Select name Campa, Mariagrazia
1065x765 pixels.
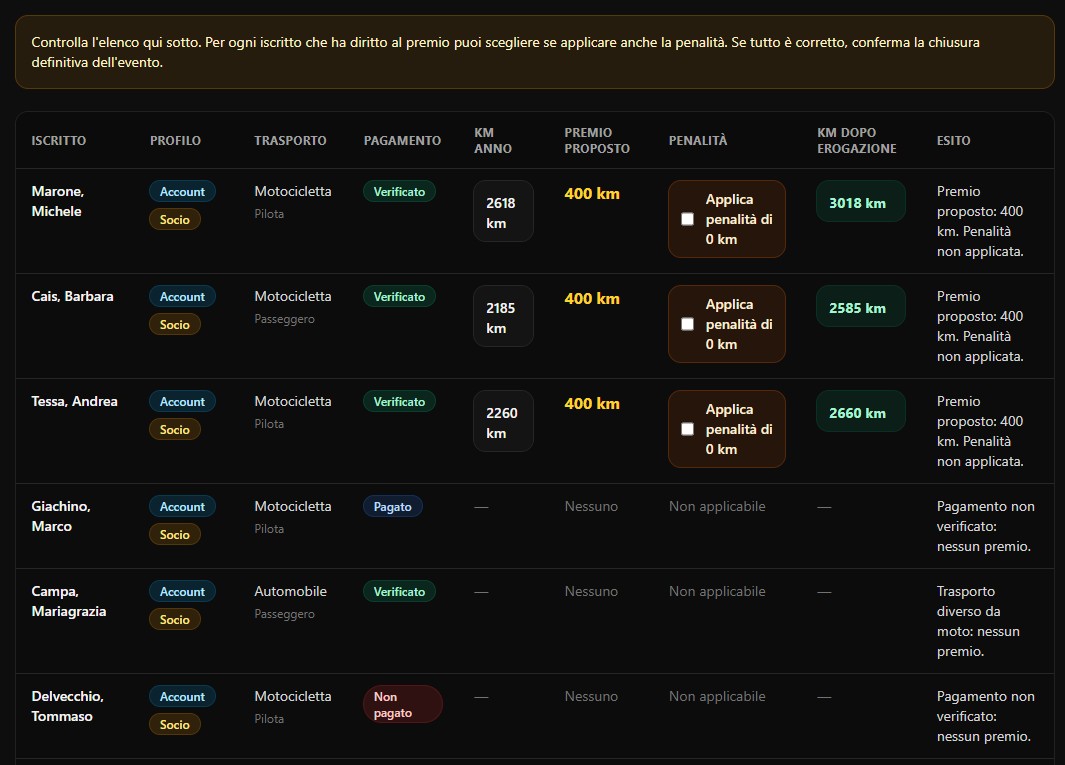[x=69, y=601]
